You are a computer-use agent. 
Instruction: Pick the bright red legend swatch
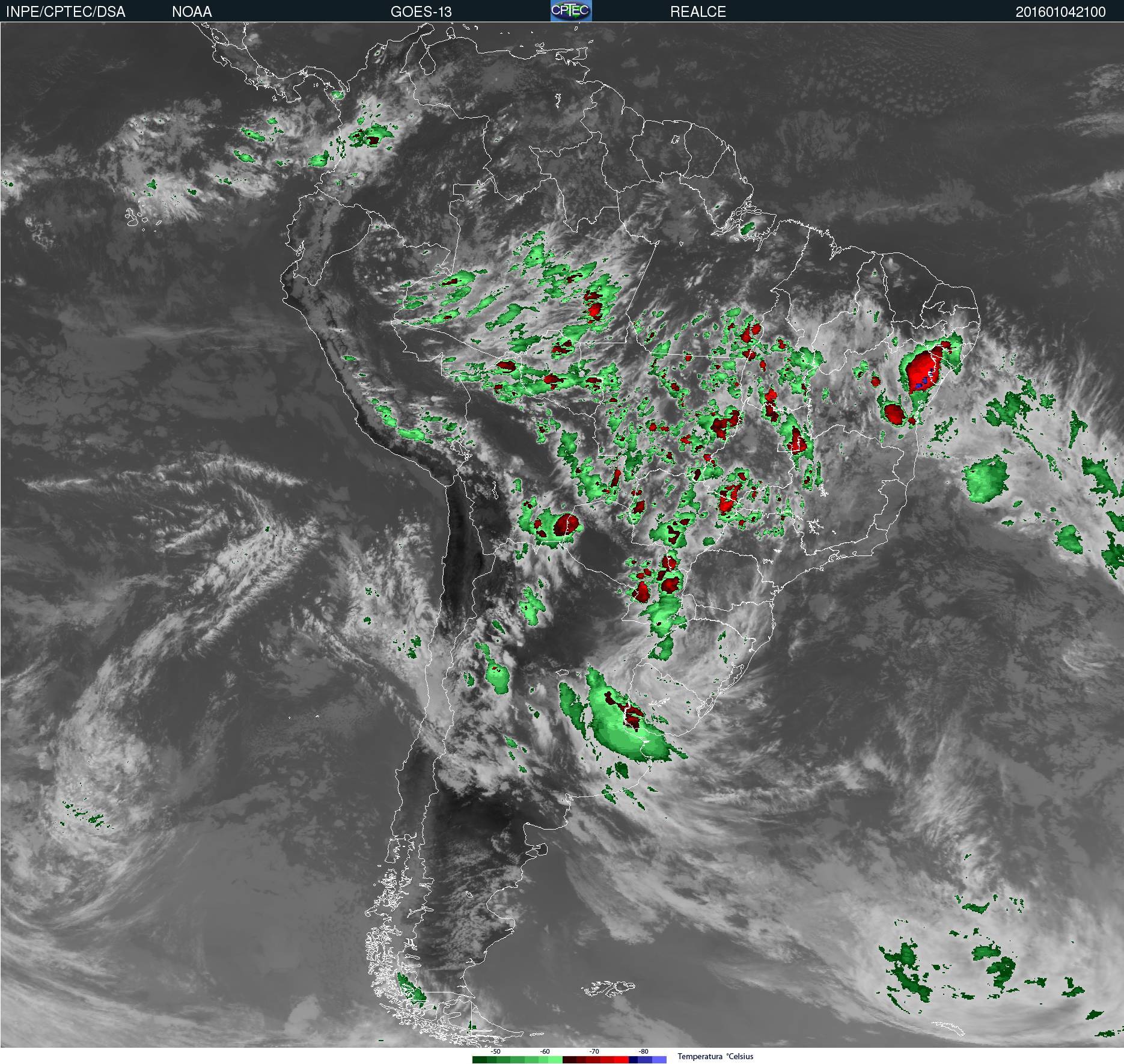[622, 1060]
